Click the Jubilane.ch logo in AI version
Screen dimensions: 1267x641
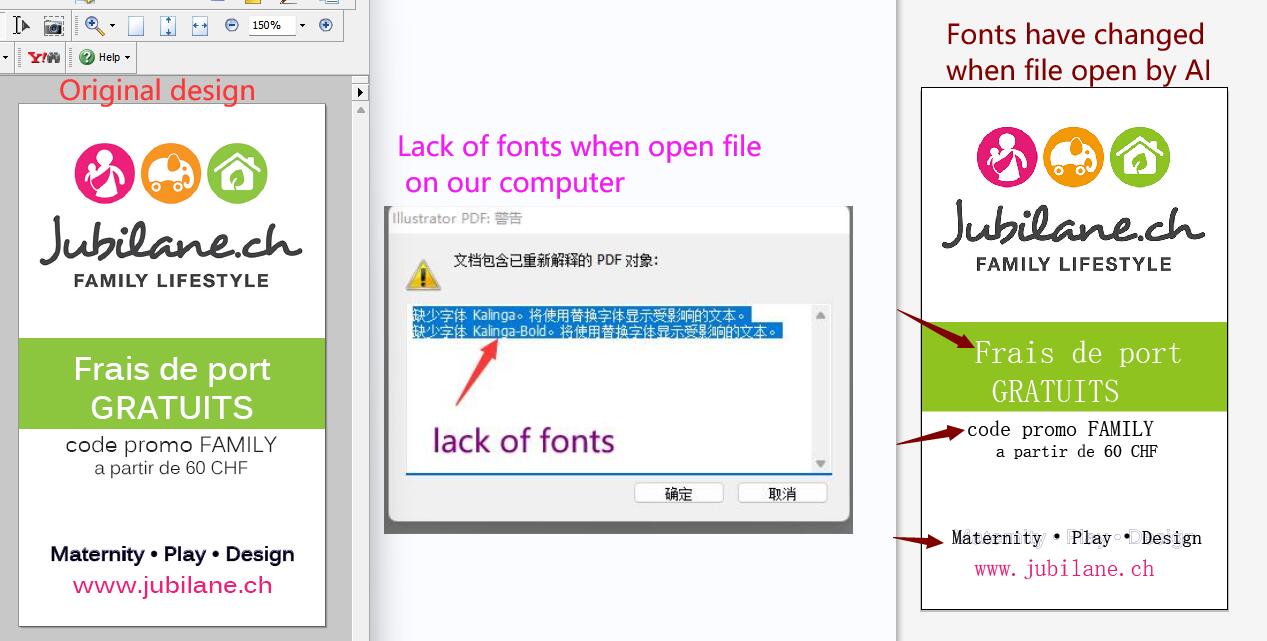point(1073,224)
